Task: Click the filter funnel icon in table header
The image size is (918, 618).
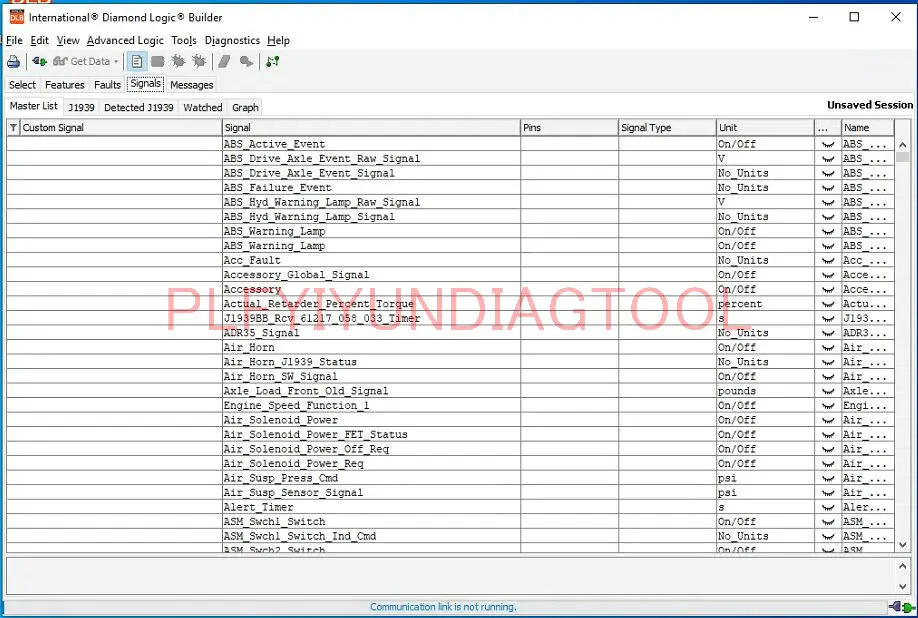Action: coord(13,128)
